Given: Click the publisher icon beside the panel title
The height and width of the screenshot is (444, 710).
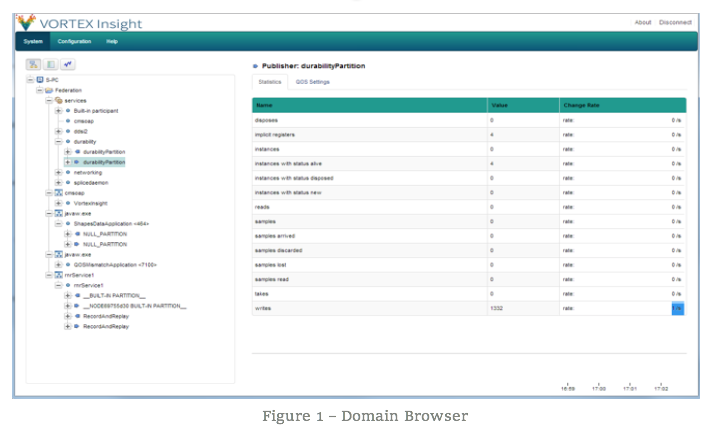Looking at the screenshot, I should click(255, 66).
